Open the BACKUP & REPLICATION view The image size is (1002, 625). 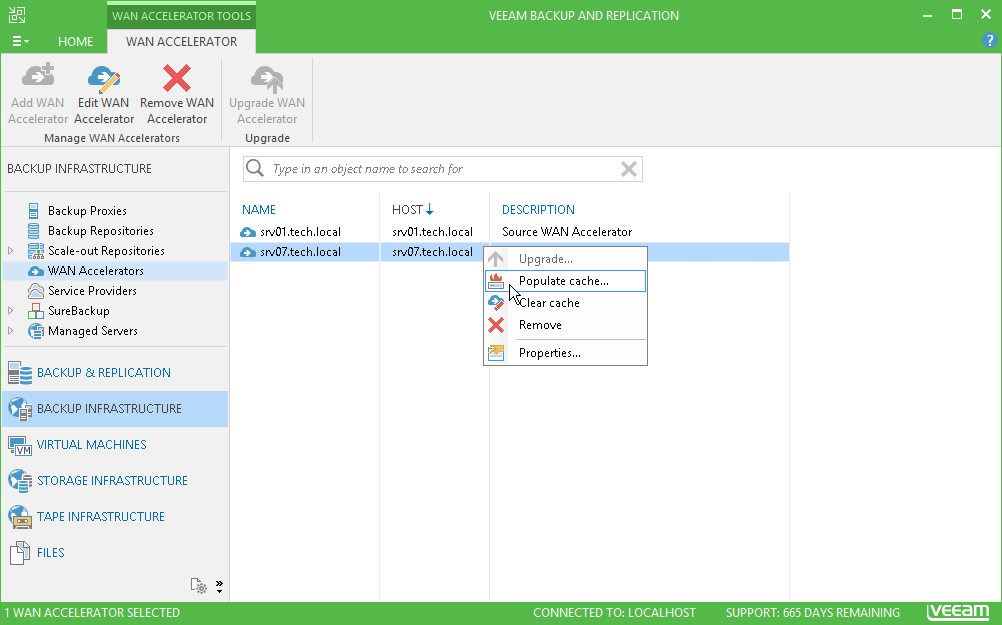(115, 373)
